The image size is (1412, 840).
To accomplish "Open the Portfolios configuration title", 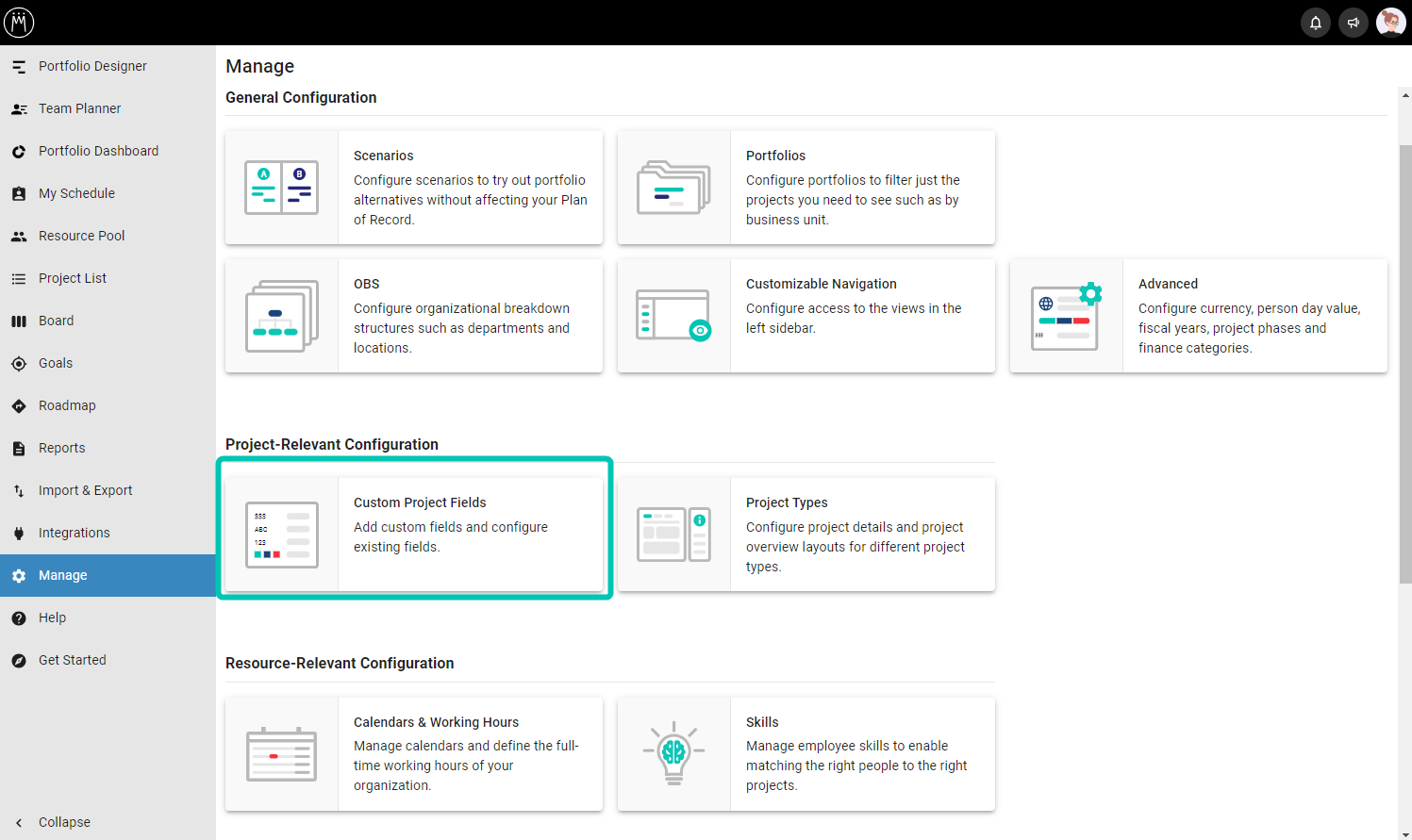I will (775, 156).
